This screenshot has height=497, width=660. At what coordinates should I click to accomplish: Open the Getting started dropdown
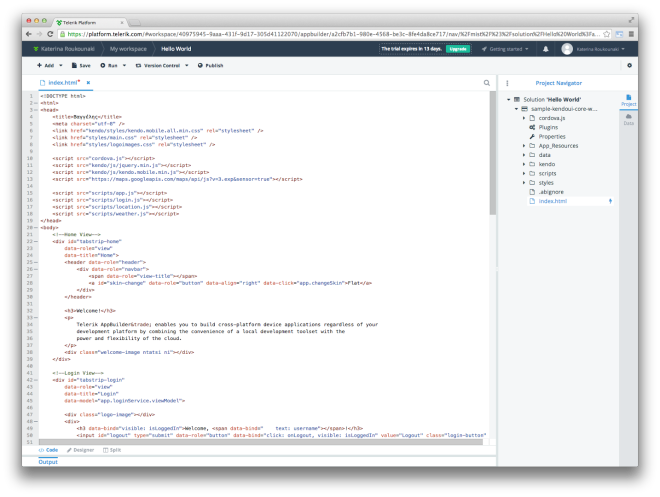click(505, 49)
